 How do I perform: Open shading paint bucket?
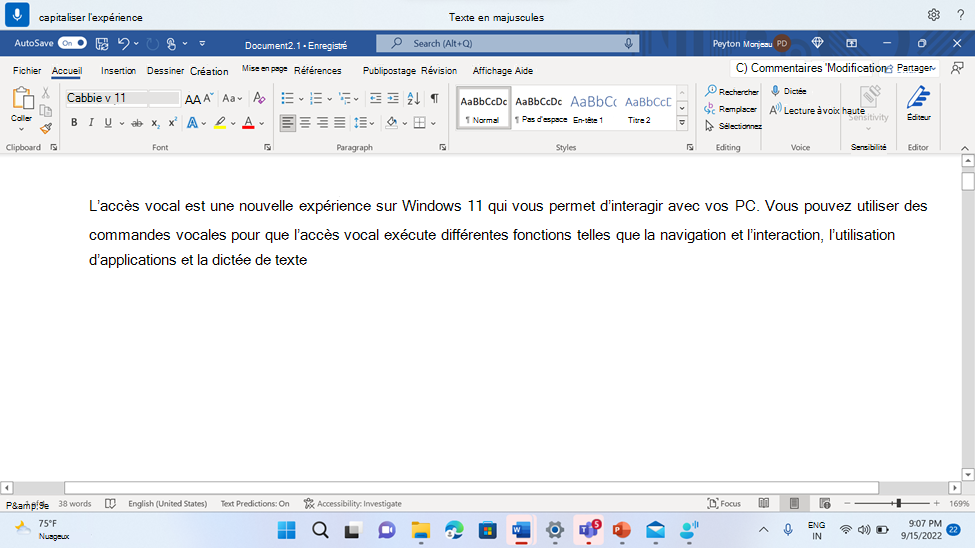(391, 123)
